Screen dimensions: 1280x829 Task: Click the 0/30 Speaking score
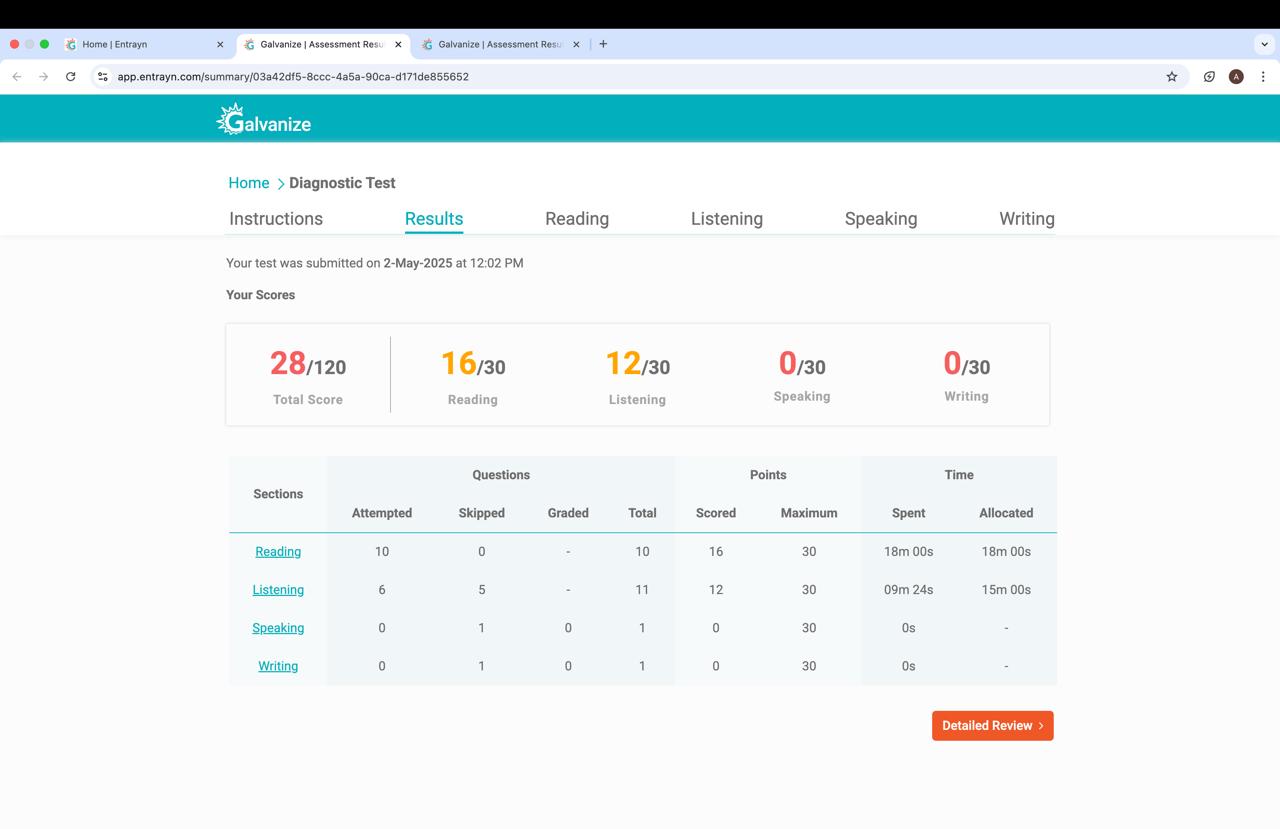[x=802, y=364]
